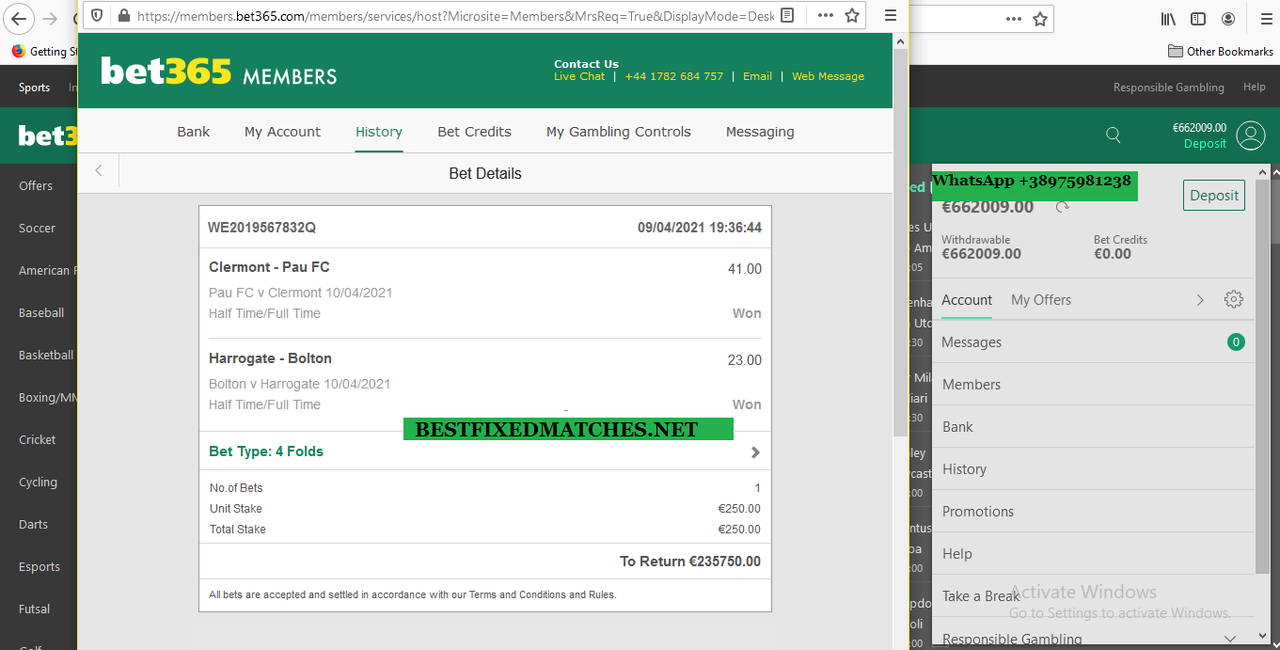Open Firefox library icon
Viewport: 1280px width, 650px height.
1168,18
